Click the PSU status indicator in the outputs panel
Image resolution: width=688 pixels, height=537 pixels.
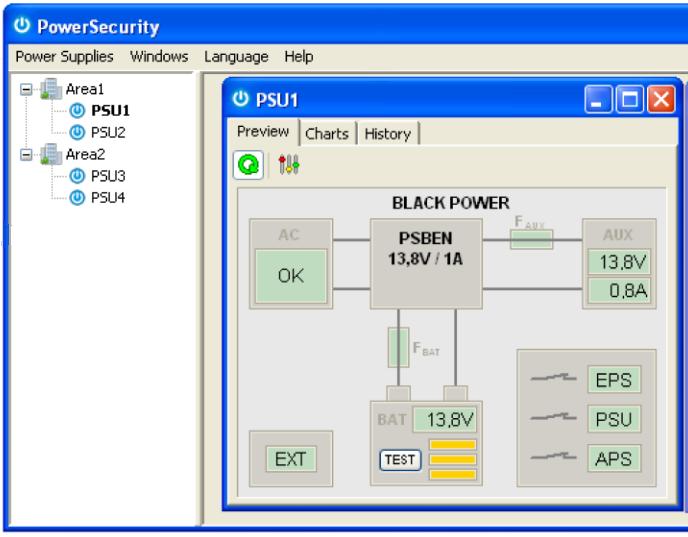tap(614, 419)
